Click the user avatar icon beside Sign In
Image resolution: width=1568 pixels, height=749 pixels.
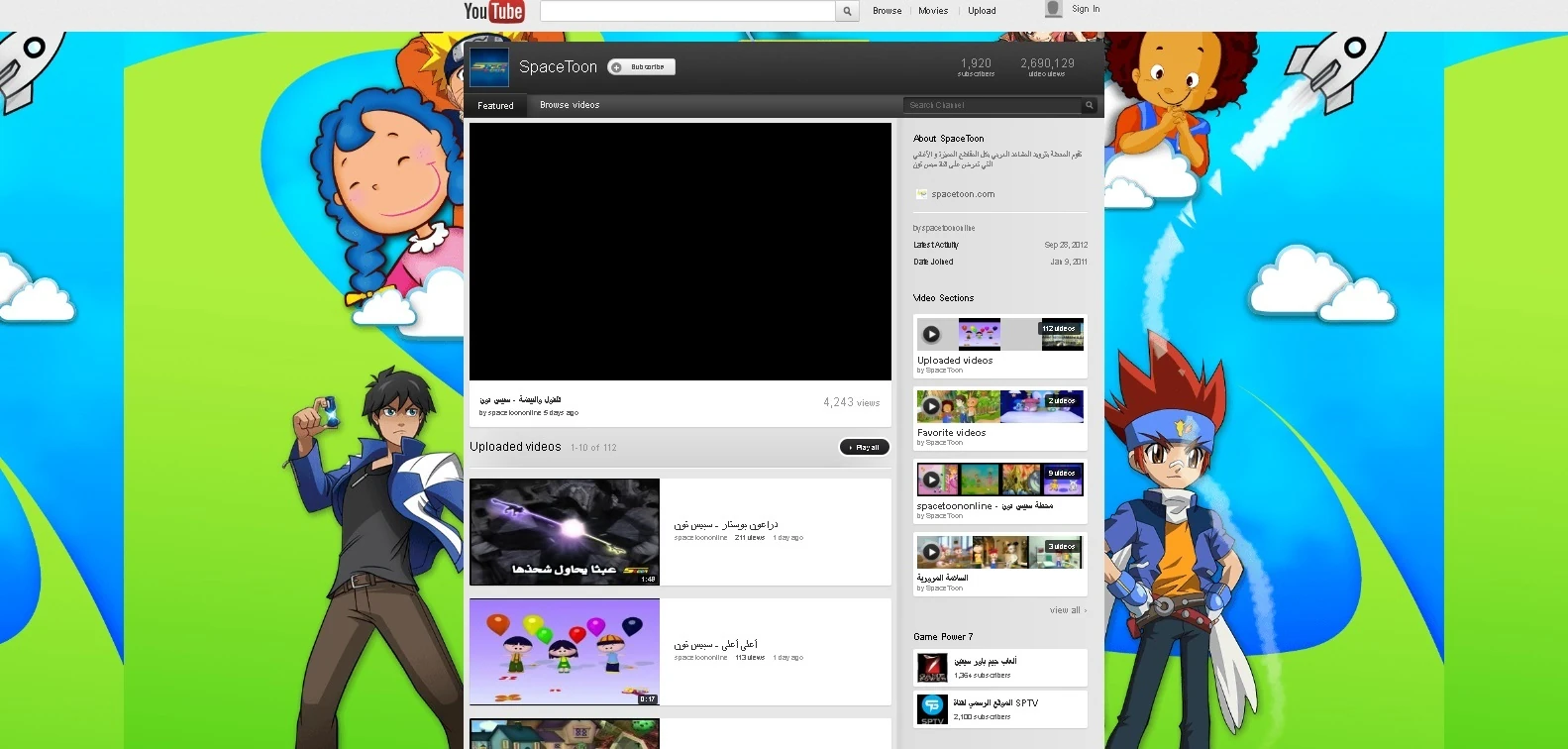[1054, 9]
